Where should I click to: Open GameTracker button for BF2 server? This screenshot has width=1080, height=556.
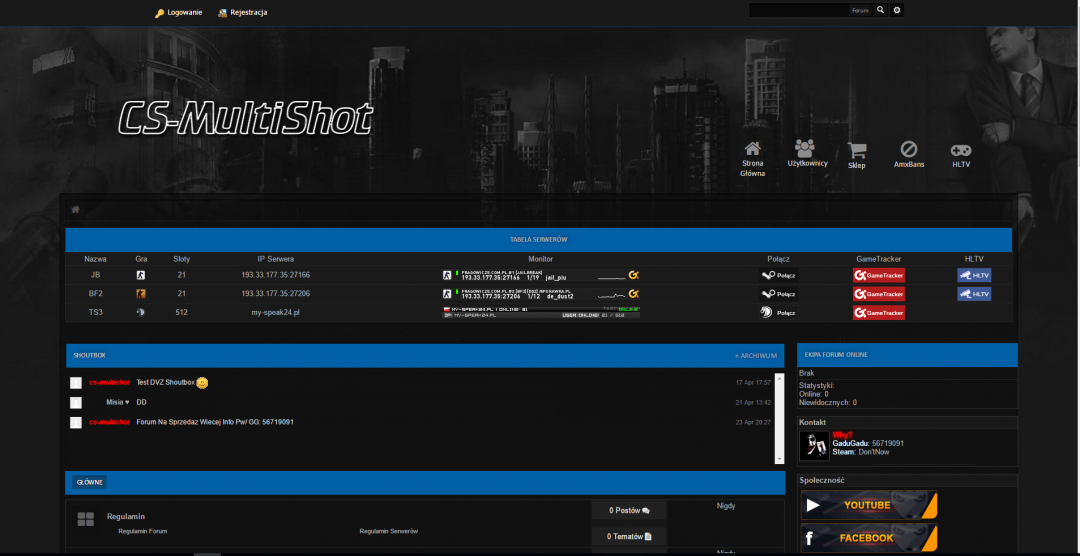coord(878,294)
